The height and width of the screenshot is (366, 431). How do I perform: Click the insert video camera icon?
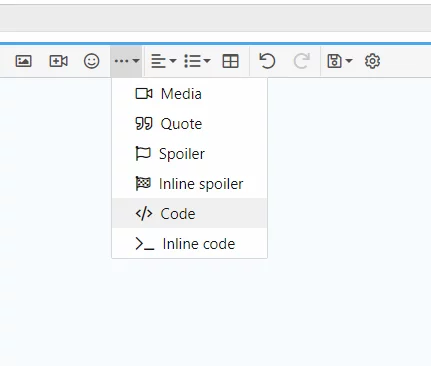tap(59, 61)
